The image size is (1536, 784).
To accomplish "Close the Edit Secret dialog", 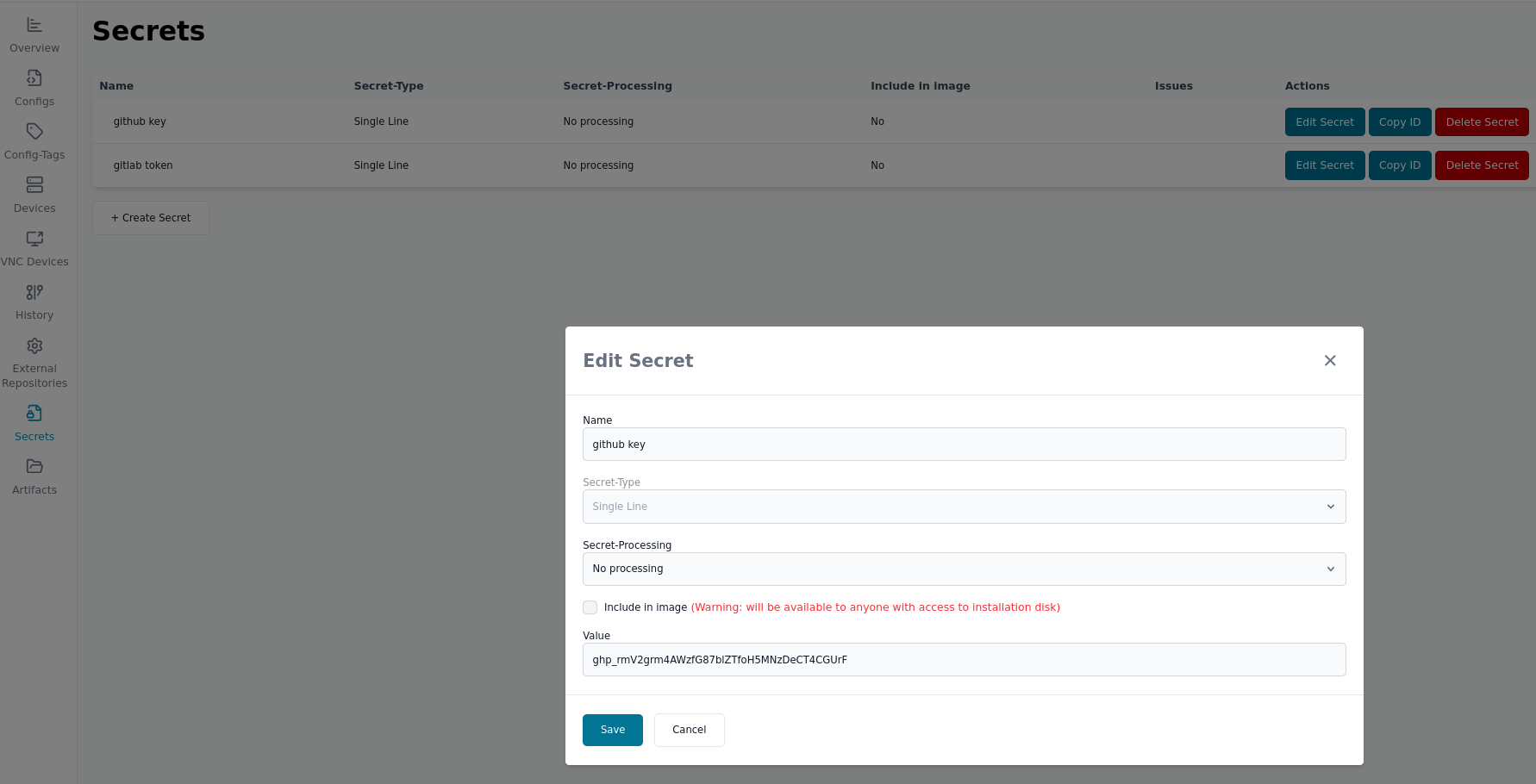I will click(x=1330, y=360).
